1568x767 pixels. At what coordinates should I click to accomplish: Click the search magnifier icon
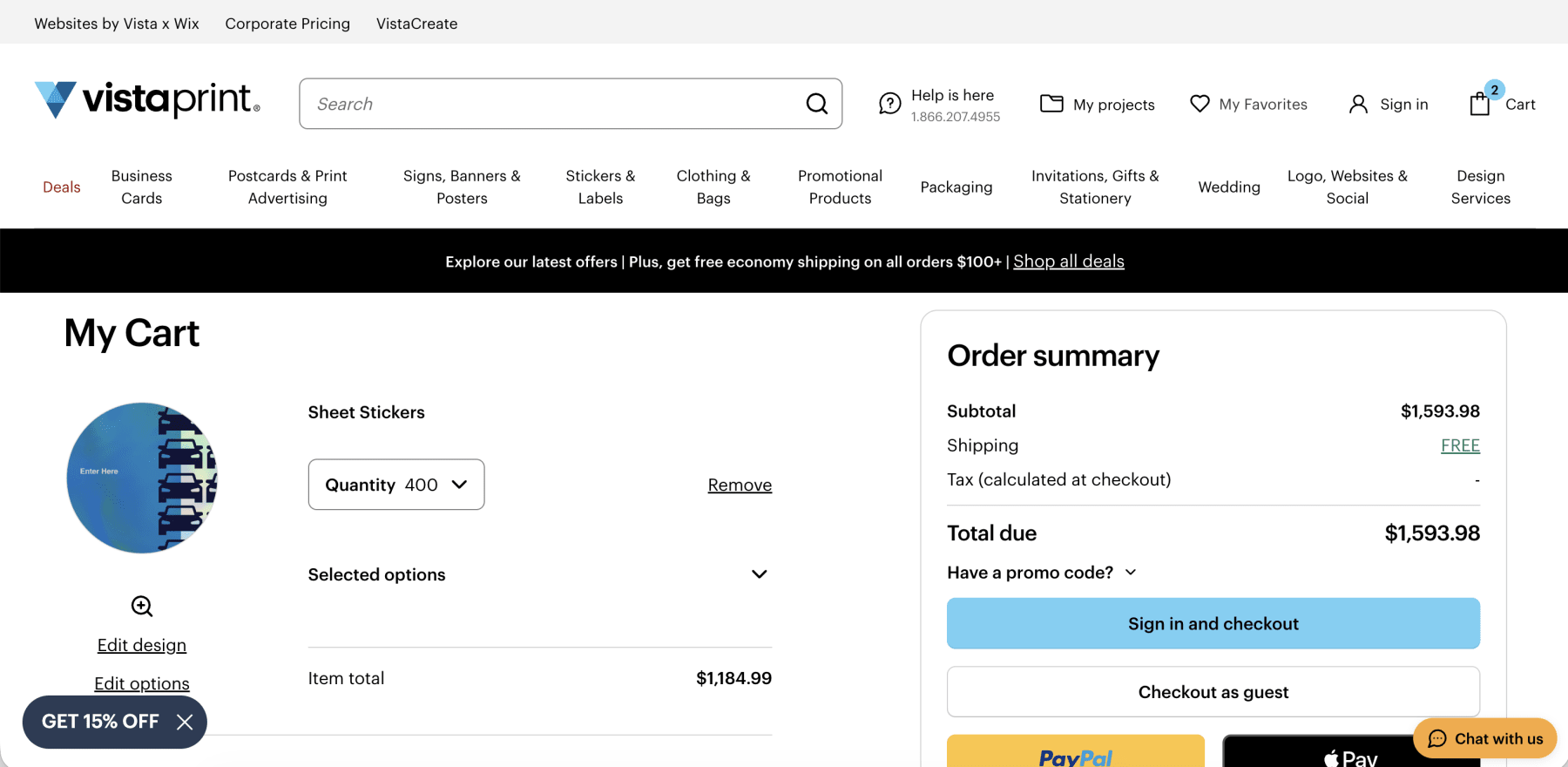click(816, 104)
